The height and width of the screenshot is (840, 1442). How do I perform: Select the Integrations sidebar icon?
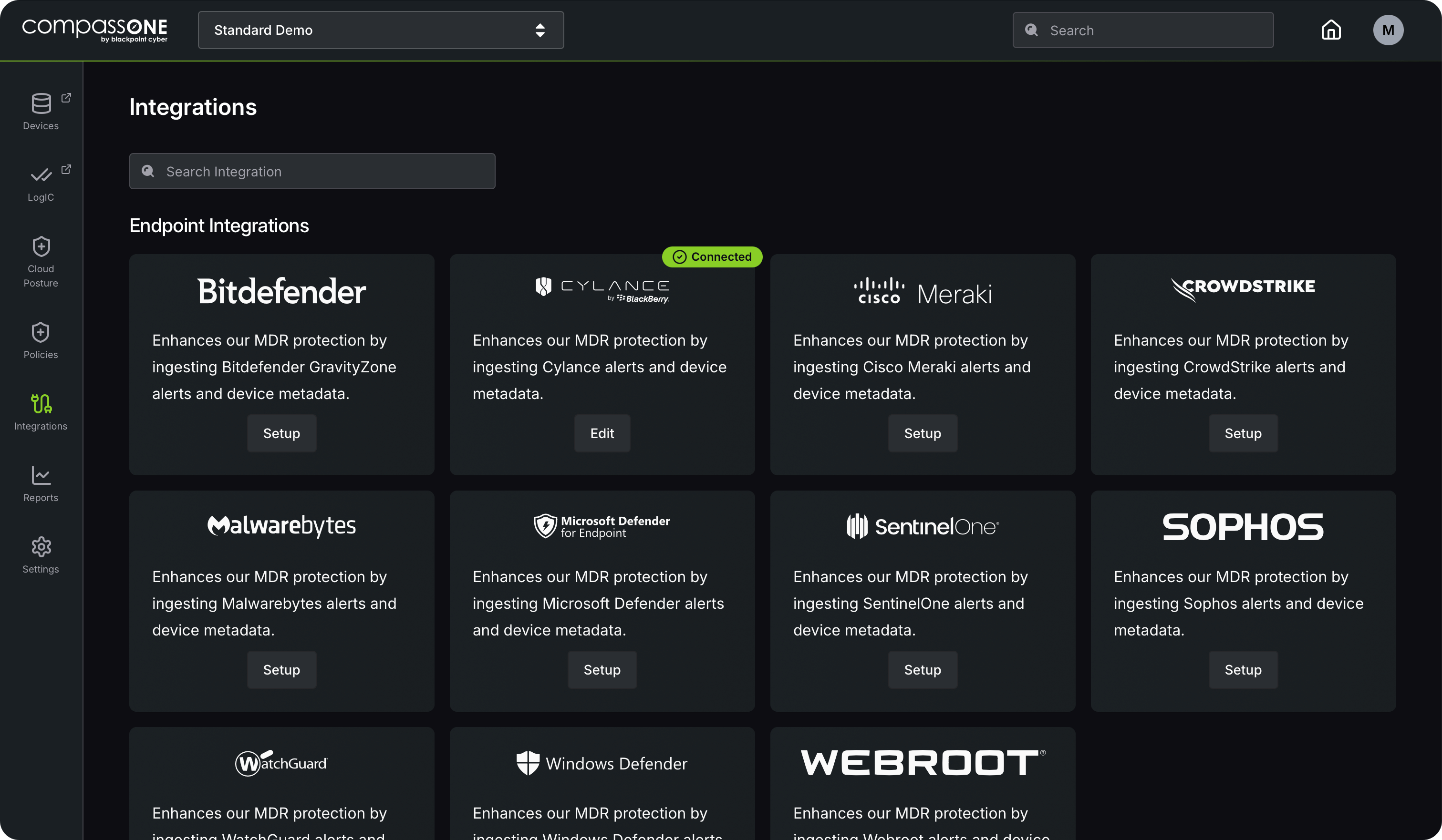pyautogui.click(x=41, y=404)
